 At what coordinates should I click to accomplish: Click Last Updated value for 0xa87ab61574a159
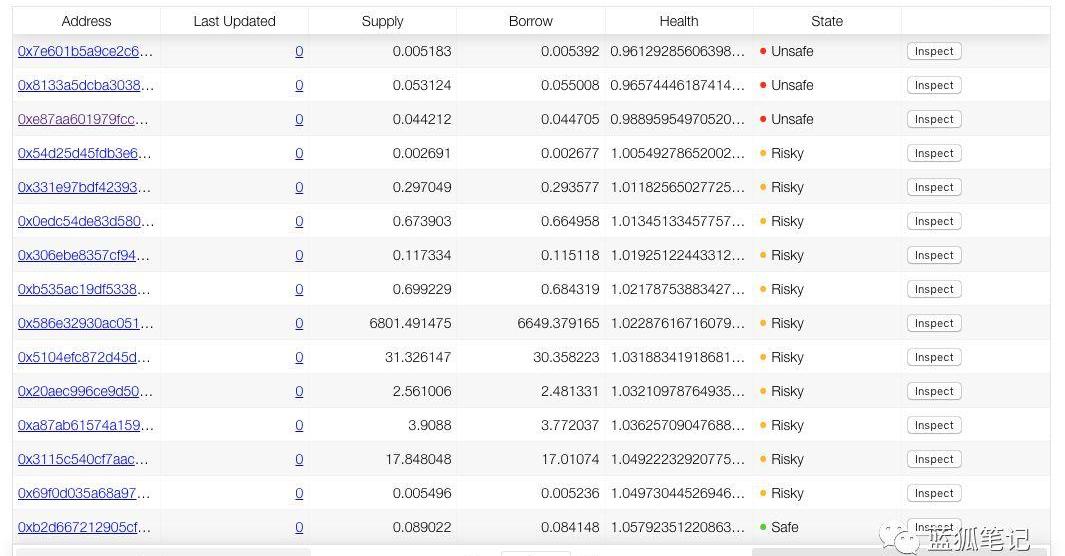coord(299,425)
